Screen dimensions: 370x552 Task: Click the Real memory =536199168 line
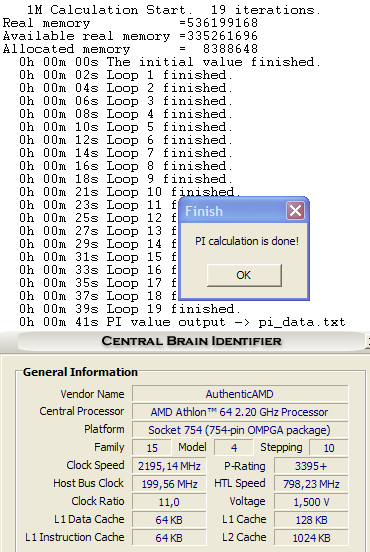pos(130,23)
